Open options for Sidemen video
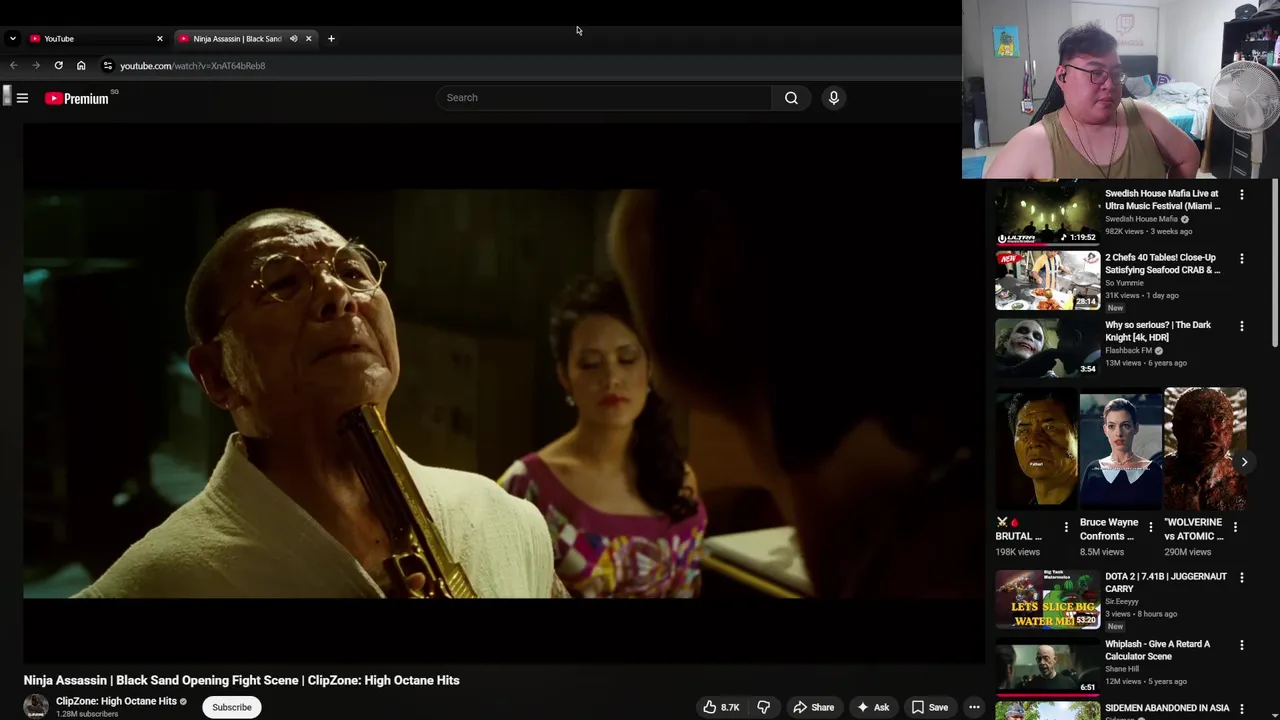Viewport: 1280px width, 720px height. click(x=1242, y=709)
